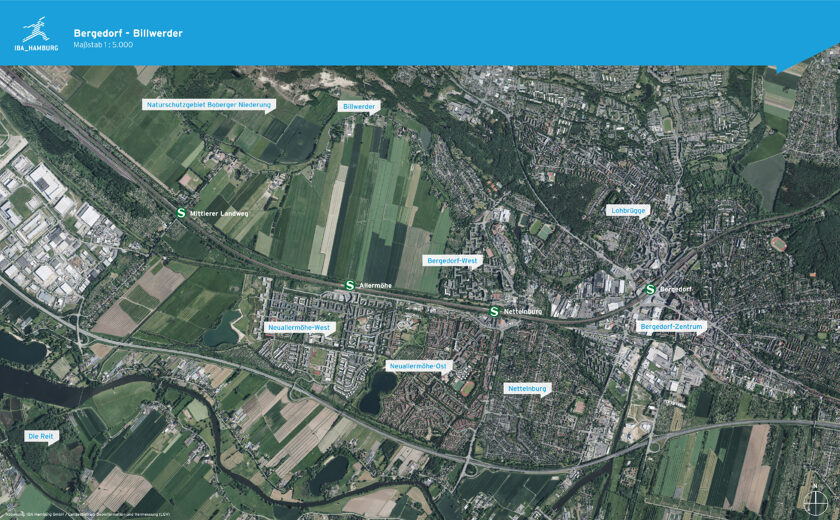Select the Bergedorf S-Bahn station icon

pyautogui.click(x=650, y=289)
